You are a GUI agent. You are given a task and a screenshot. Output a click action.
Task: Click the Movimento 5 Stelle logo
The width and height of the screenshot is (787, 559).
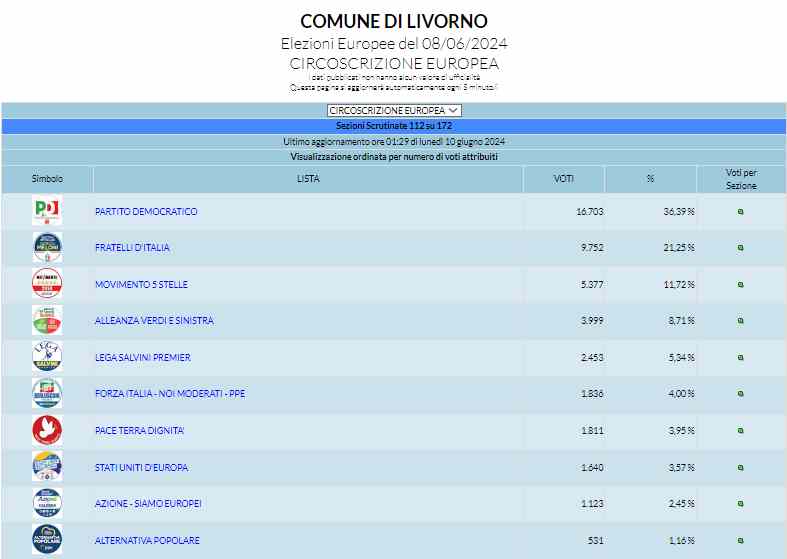coord(47,284)
